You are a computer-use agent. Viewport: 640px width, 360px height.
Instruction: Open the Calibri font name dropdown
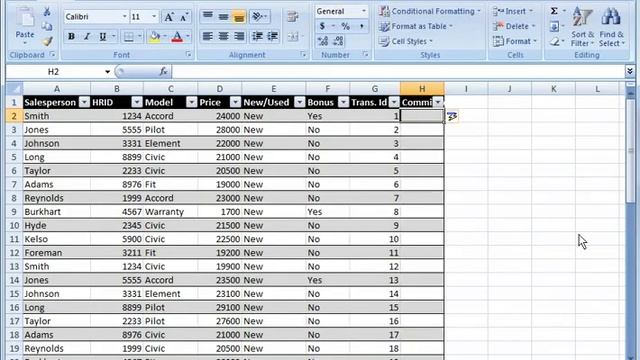[x=124, y=17]
